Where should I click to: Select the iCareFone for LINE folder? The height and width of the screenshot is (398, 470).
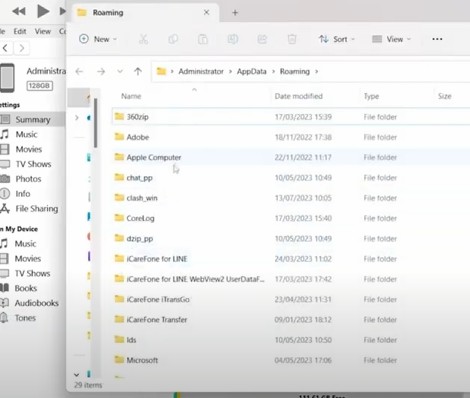pyautogui.click(x=290, y=259)
